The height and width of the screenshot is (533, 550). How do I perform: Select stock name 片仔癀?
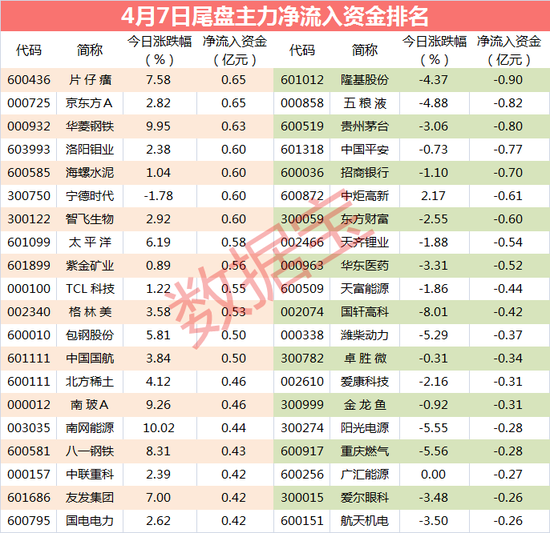[90, 80]
